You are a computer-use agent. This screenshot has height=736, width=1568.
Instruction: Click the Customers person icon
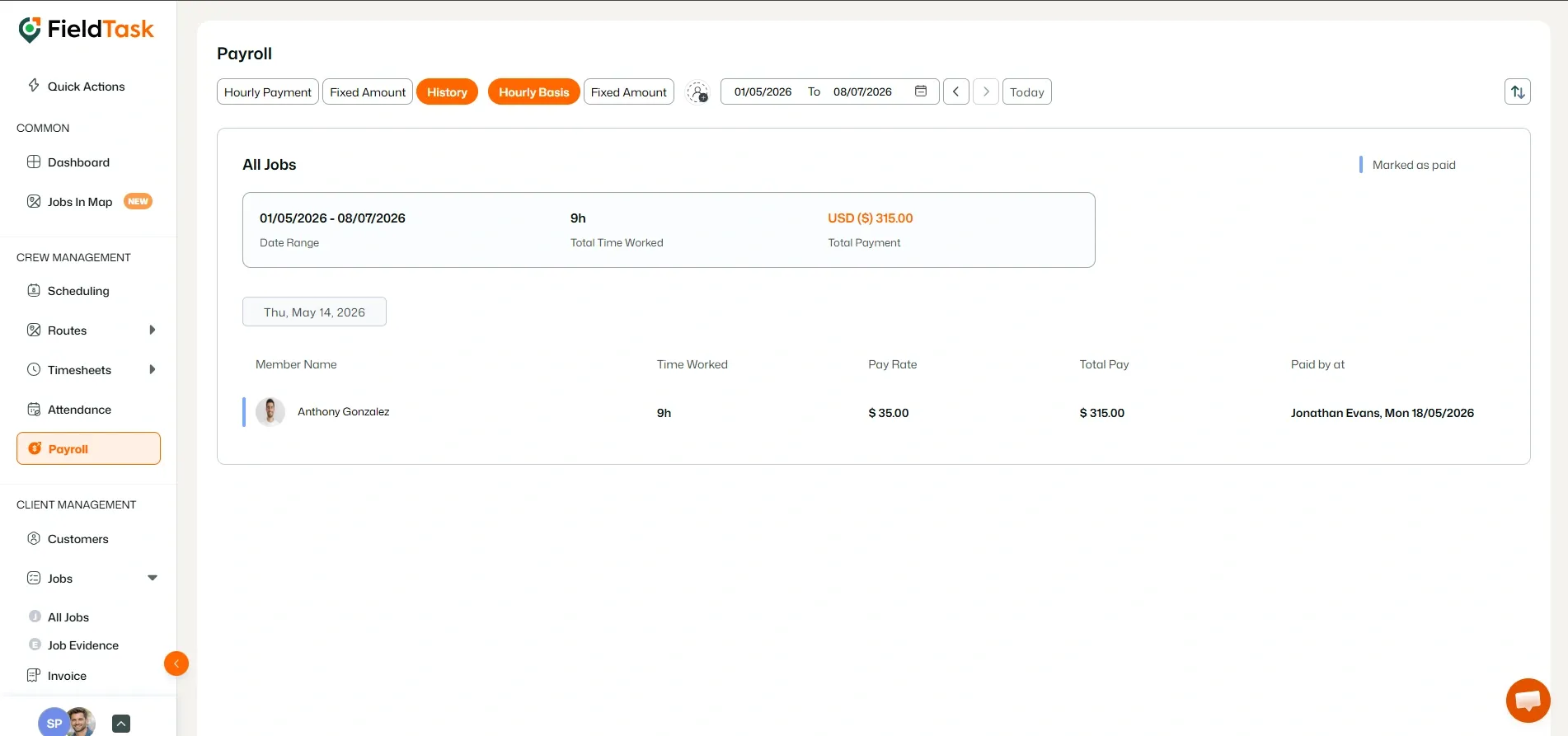[34, 538]
